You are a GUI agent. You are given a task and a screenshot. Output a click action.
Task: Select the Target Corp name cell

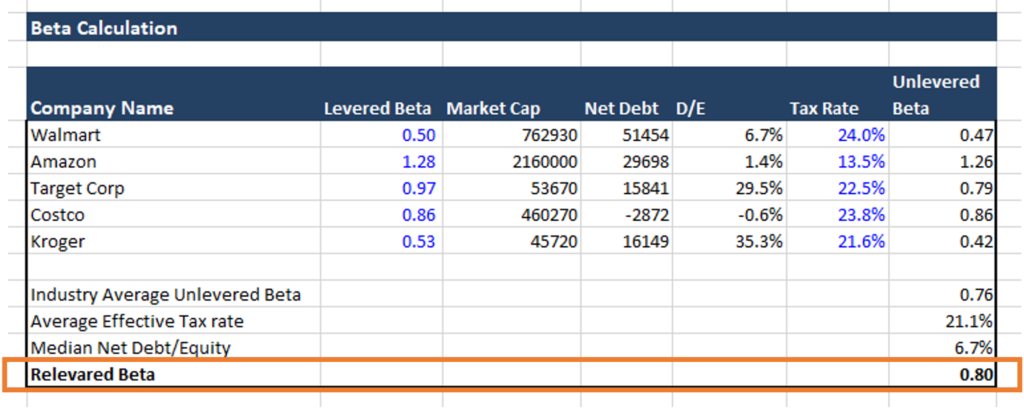point(174,189)
